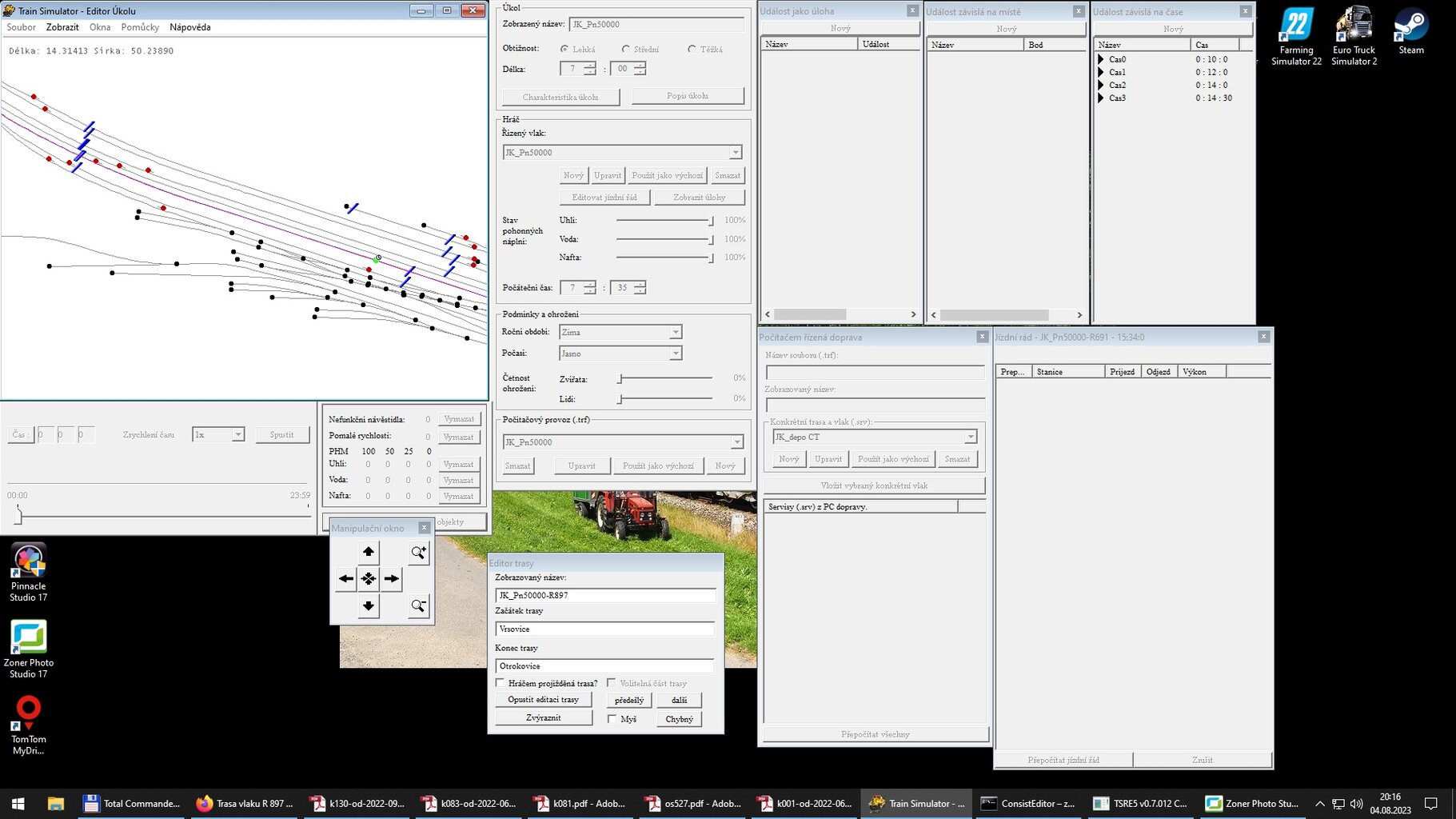Open Počasí dropdown Jasno

pos(675,354)
